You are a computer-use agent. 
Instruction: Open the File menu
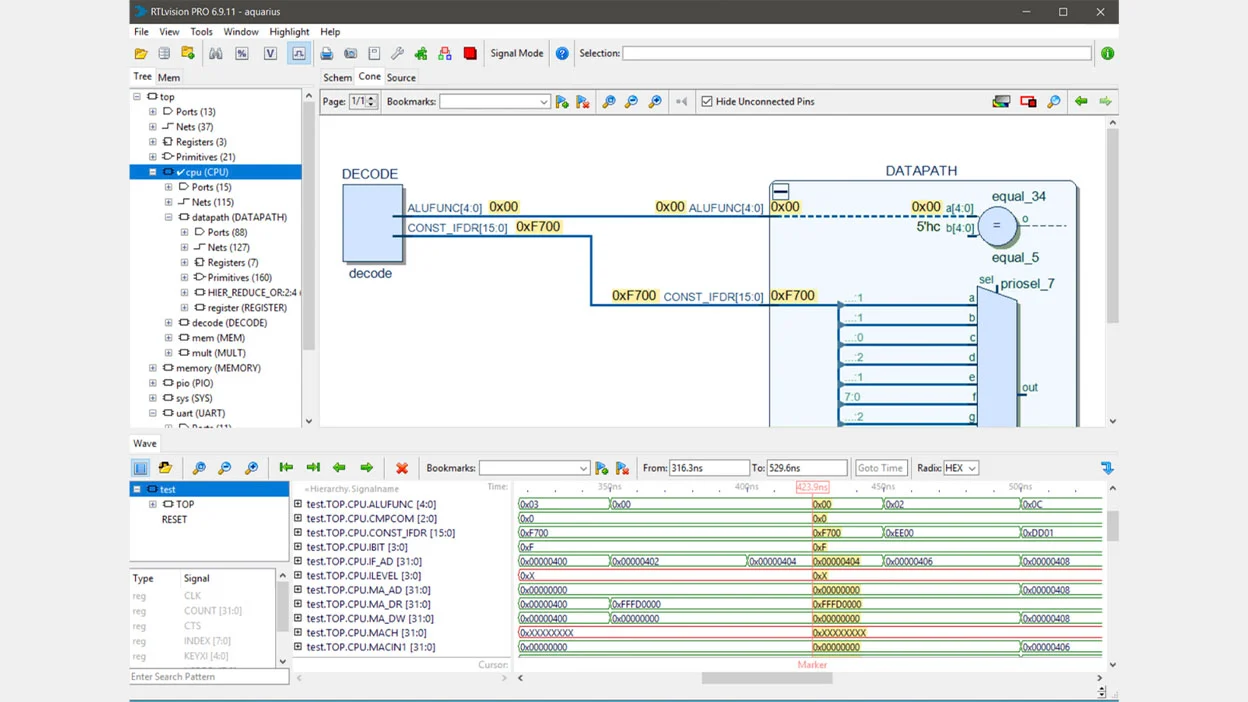(141, 32)
